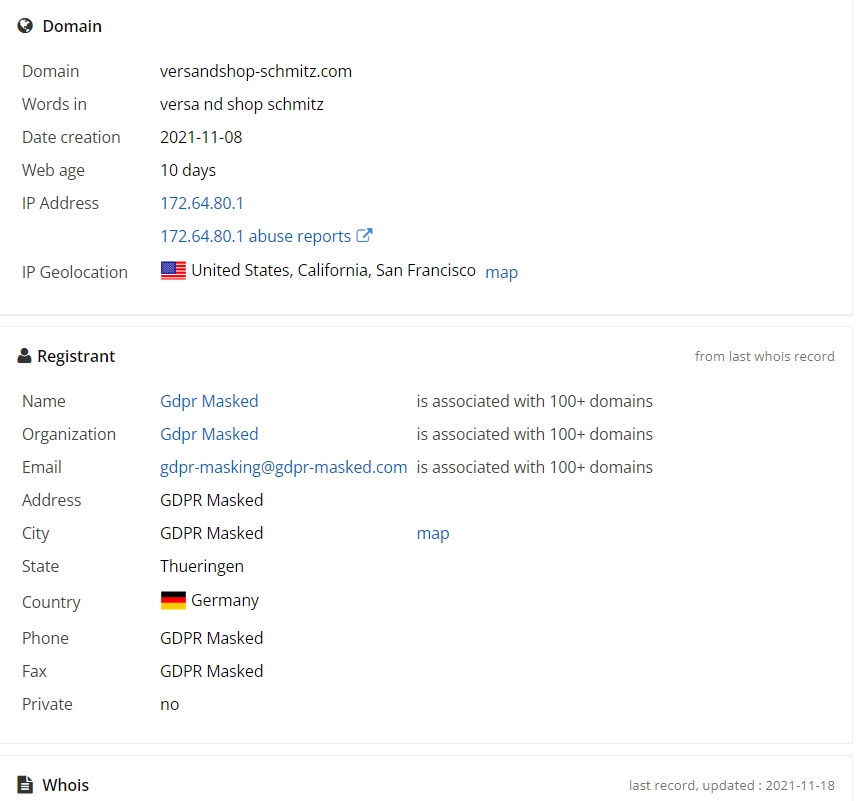861x801 pixels.
Task: Click 'is associated with 100+ domains' in Email row
Action: pos(534,467)
